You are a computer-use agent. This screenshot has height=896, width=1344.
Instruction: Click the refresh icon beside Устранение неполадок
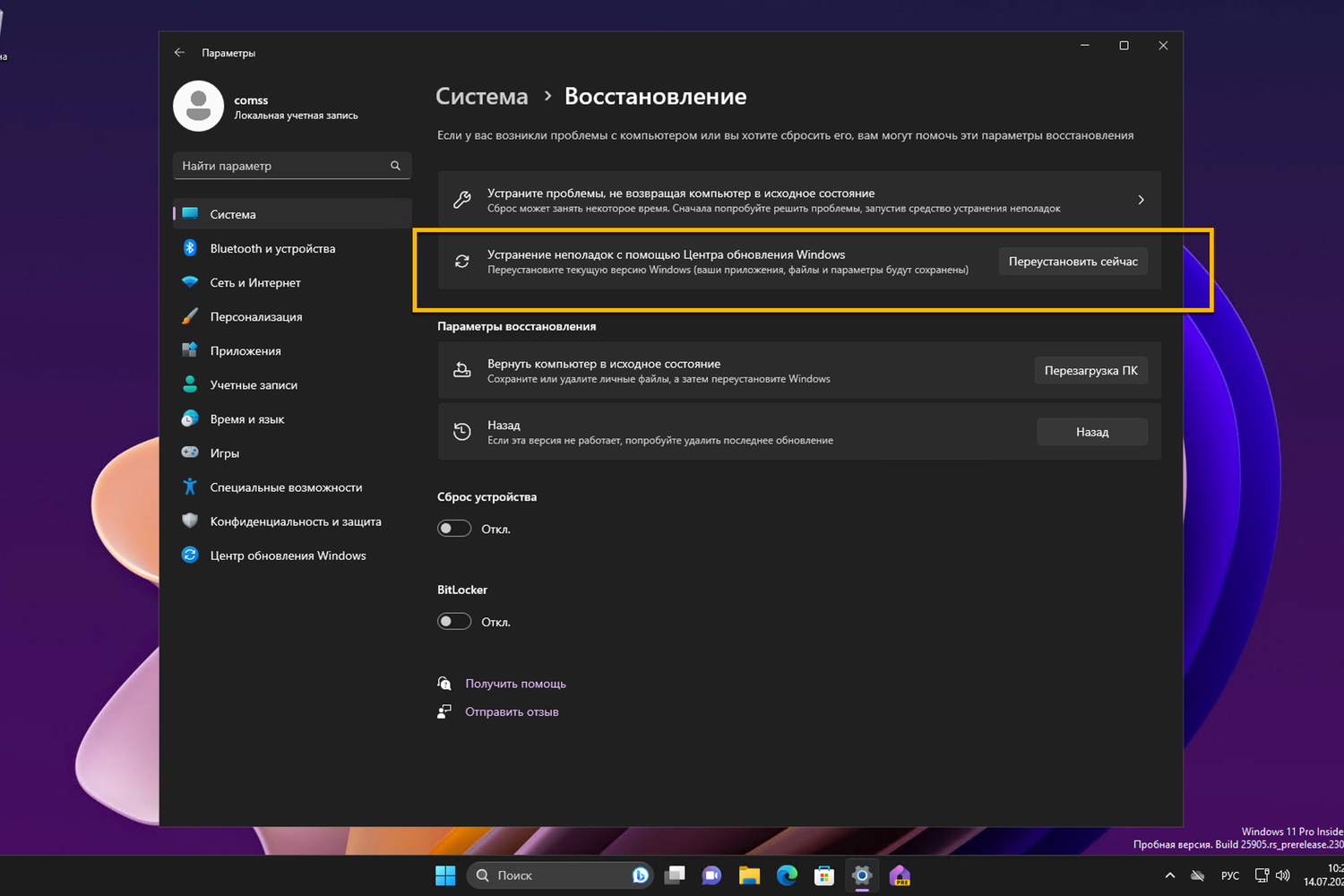click(462, 262)
